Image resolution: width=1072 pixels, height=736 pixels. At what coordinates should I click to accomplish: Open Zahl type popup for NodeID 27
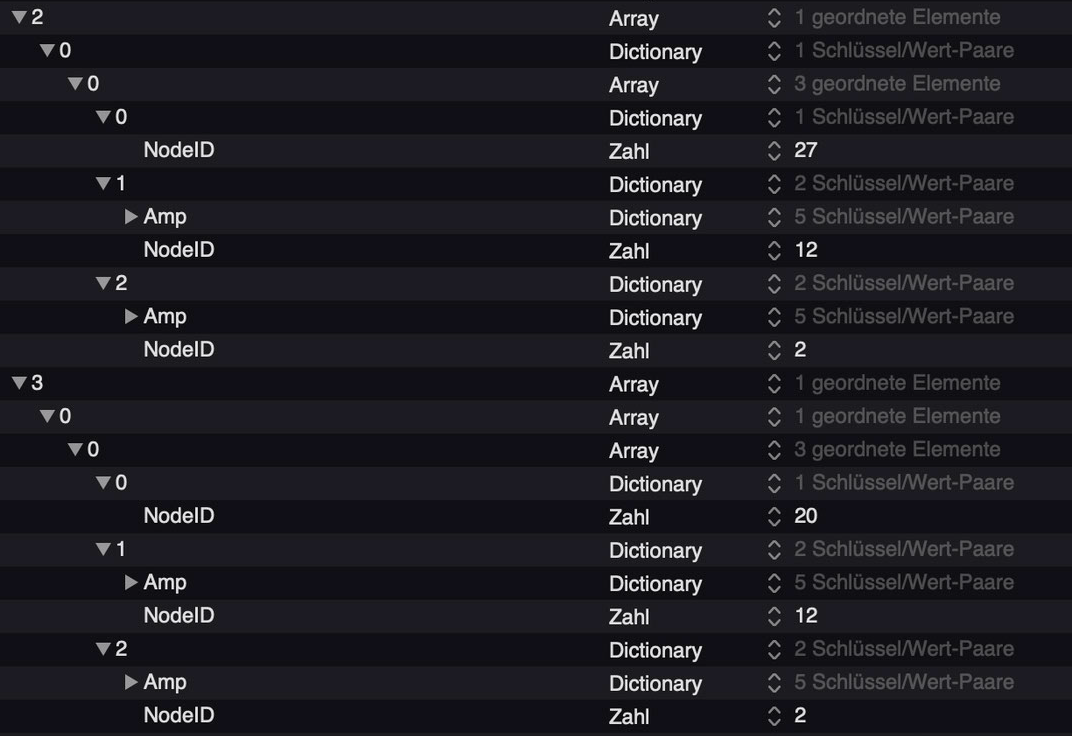[629, 151]
